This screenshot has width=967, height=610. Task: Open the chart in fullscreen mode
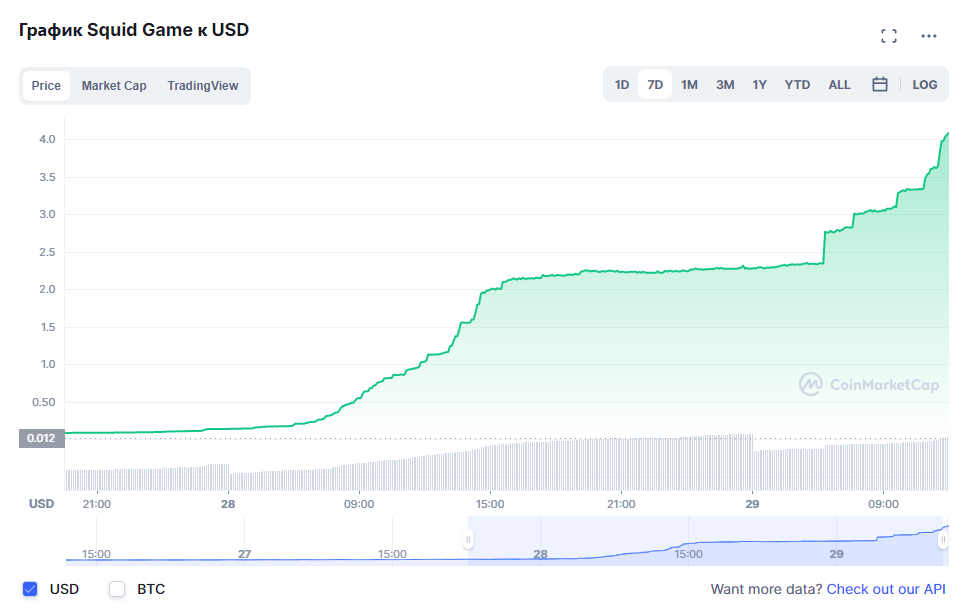pyautogui.click(x=889, y=36)
